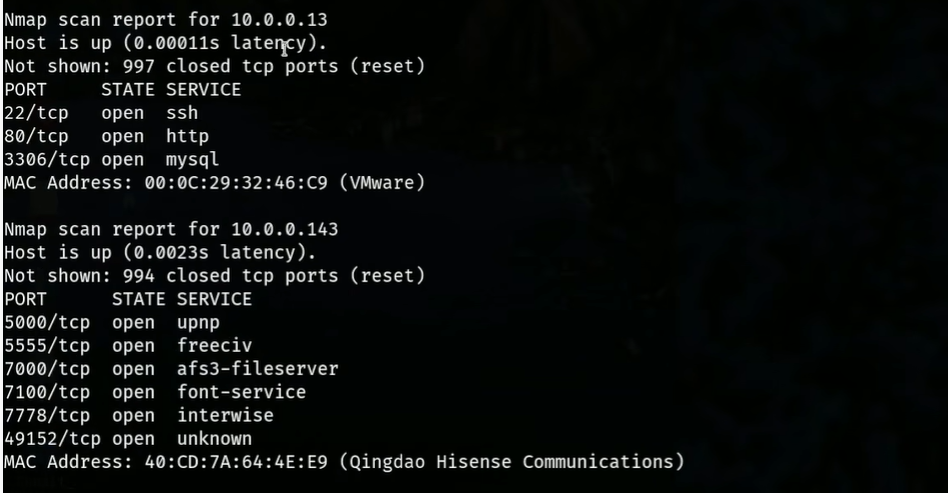Click the ssh service name
Image resolution: width=948 pixels, height=493 pixels.
click(x=183, y=113)
